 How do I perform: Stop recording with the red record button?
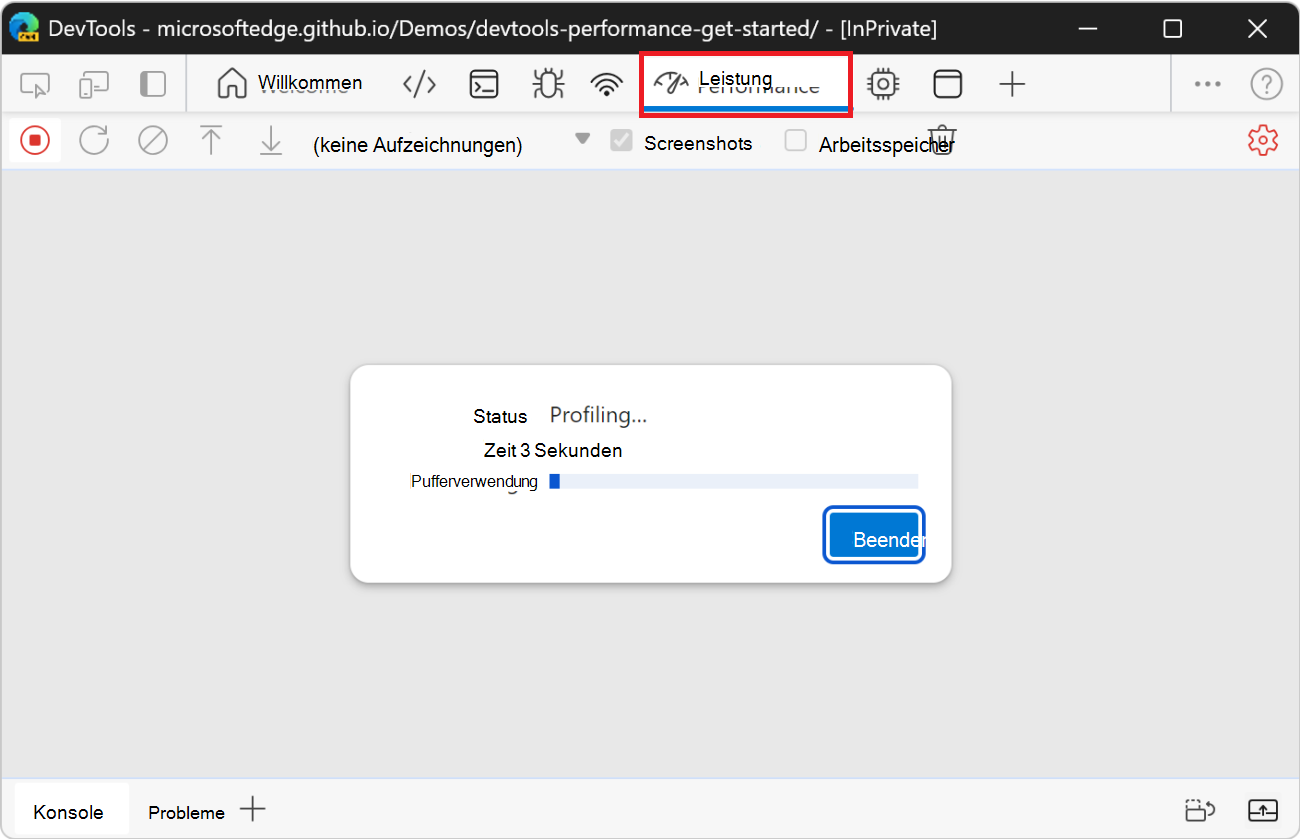[34, 140]
